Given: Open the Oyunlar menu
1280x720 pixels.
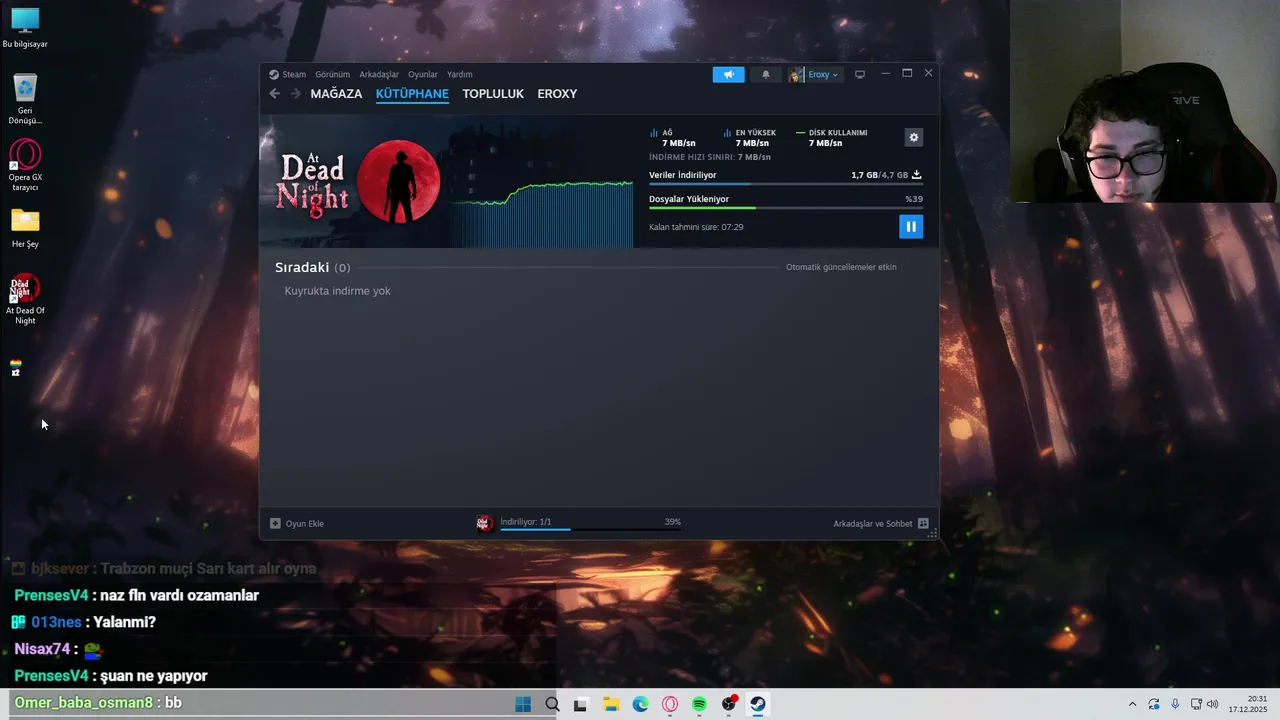Looking at the screenshot, I should coord(423,74).
